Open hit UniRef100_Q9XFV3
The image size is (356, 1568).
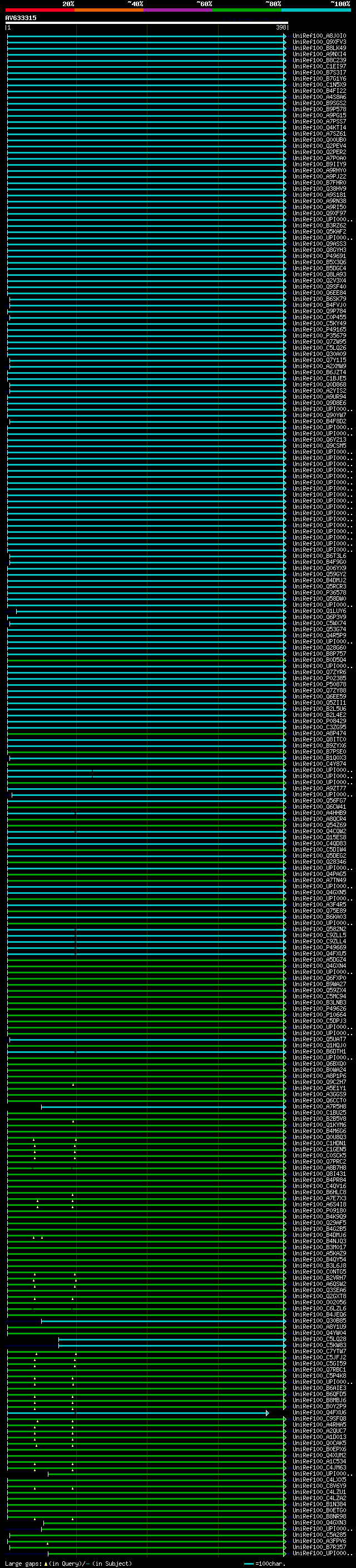pos(319,42)
